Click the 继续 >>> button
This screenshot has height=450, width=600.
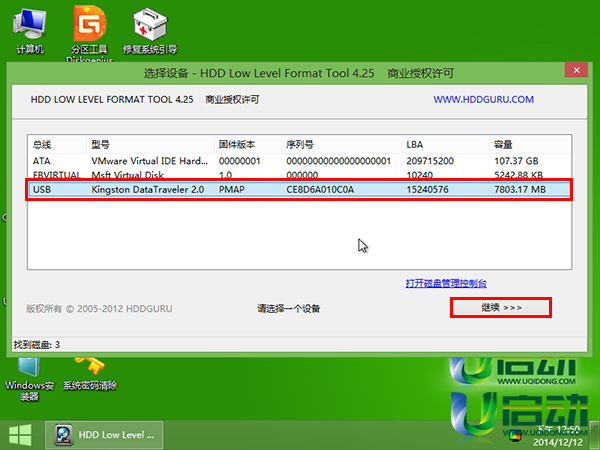(501, 308)
